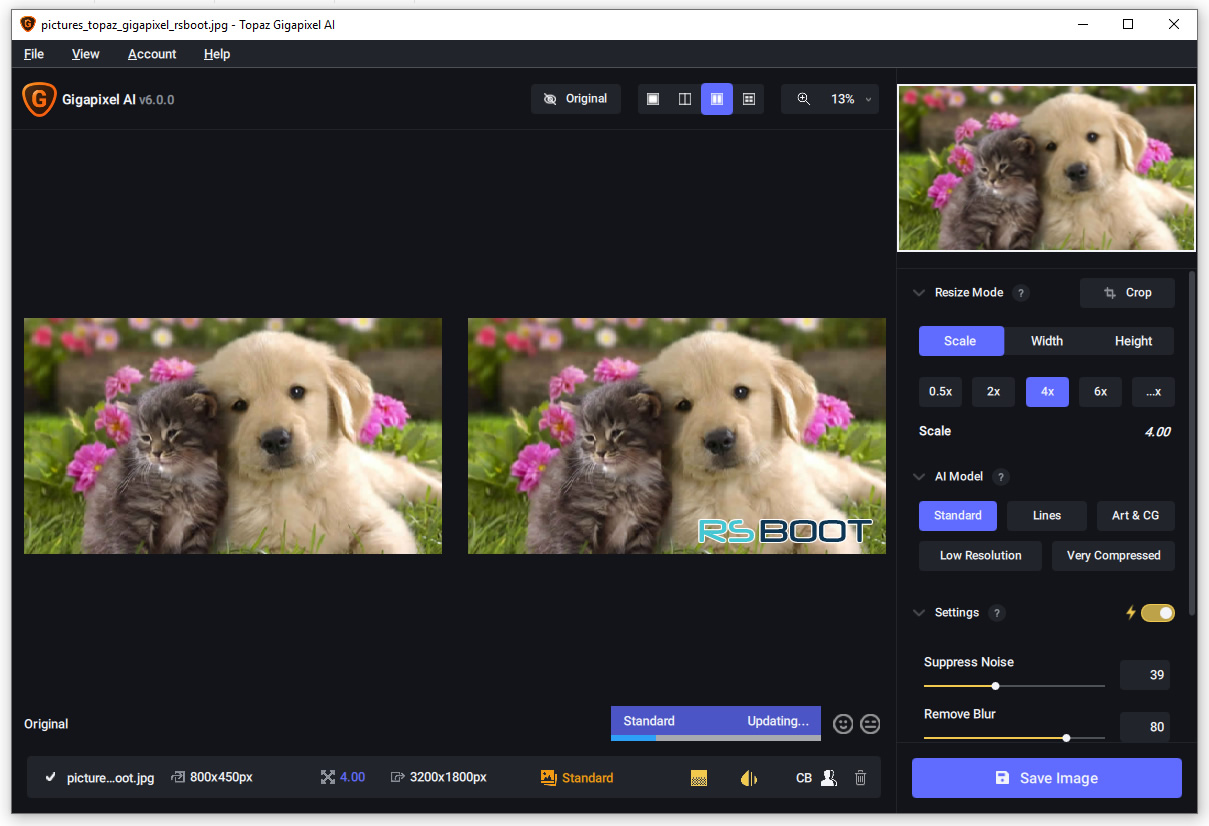Collapse the AI Model section
1209x826 pixels.
919,477
